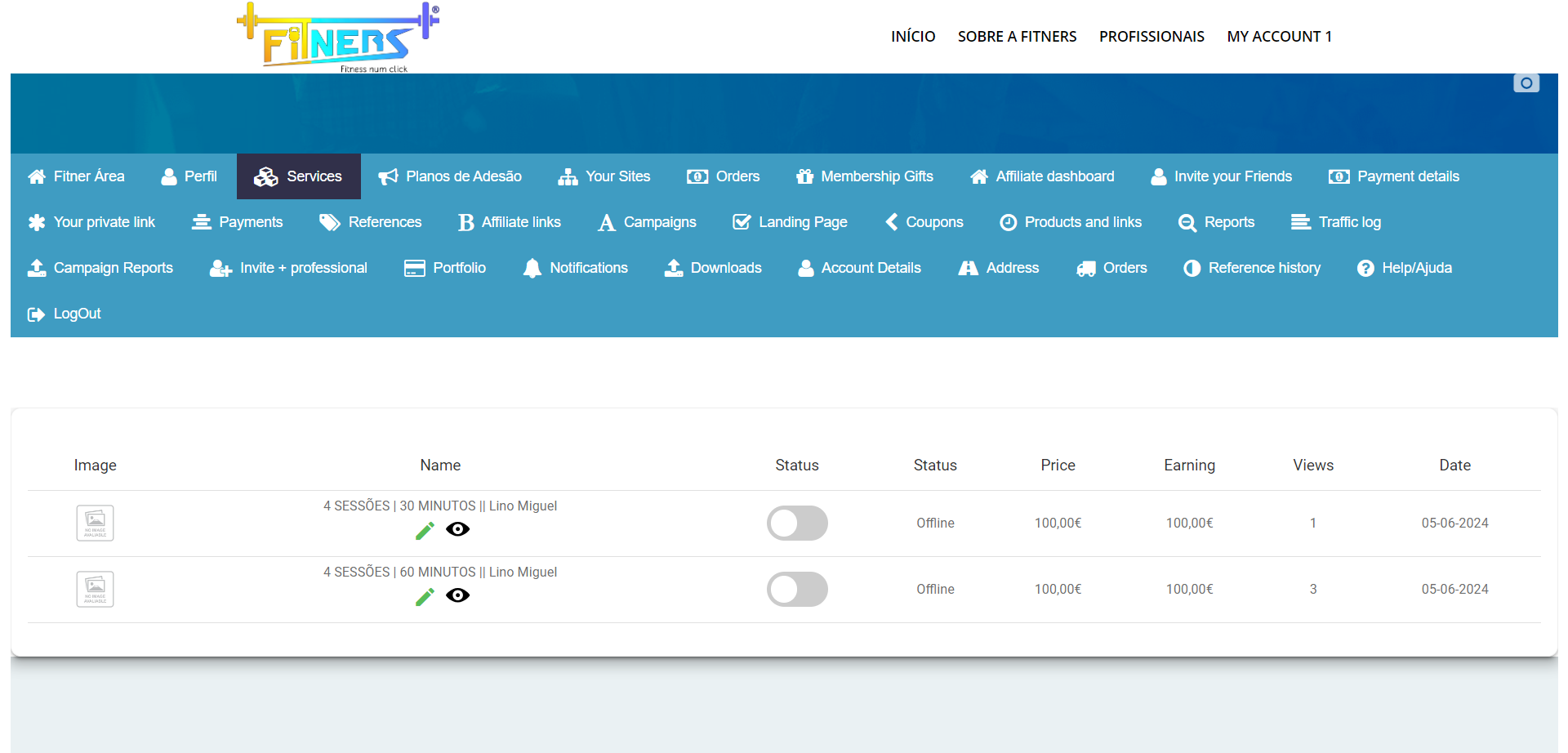Image resolution: width=1568 pixels, height=753 pixels.
Task: View the 60 MINUTOS service via eye icon
Action: click(458, 595)
